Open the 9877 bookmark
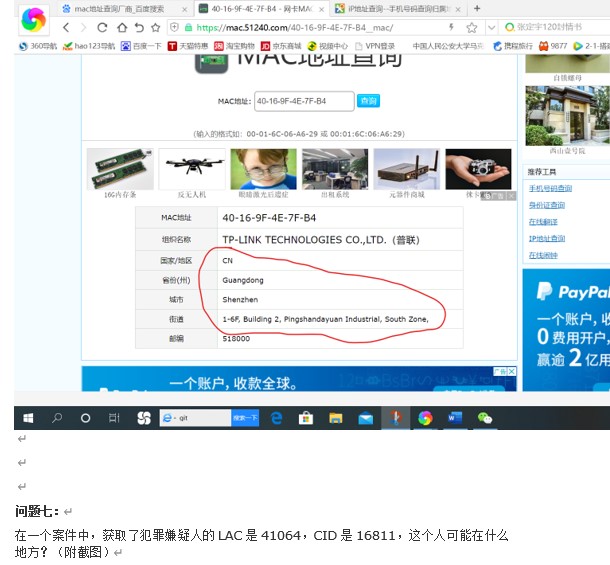This screenshot has height=565, width=610. click(553, 46)
